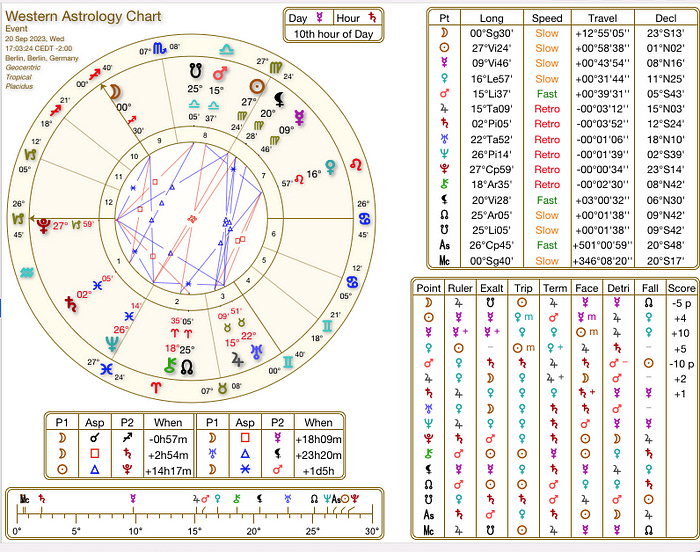Select the Mc longitude 00°Sg40'
700x552 pixels.
(491, 261)
